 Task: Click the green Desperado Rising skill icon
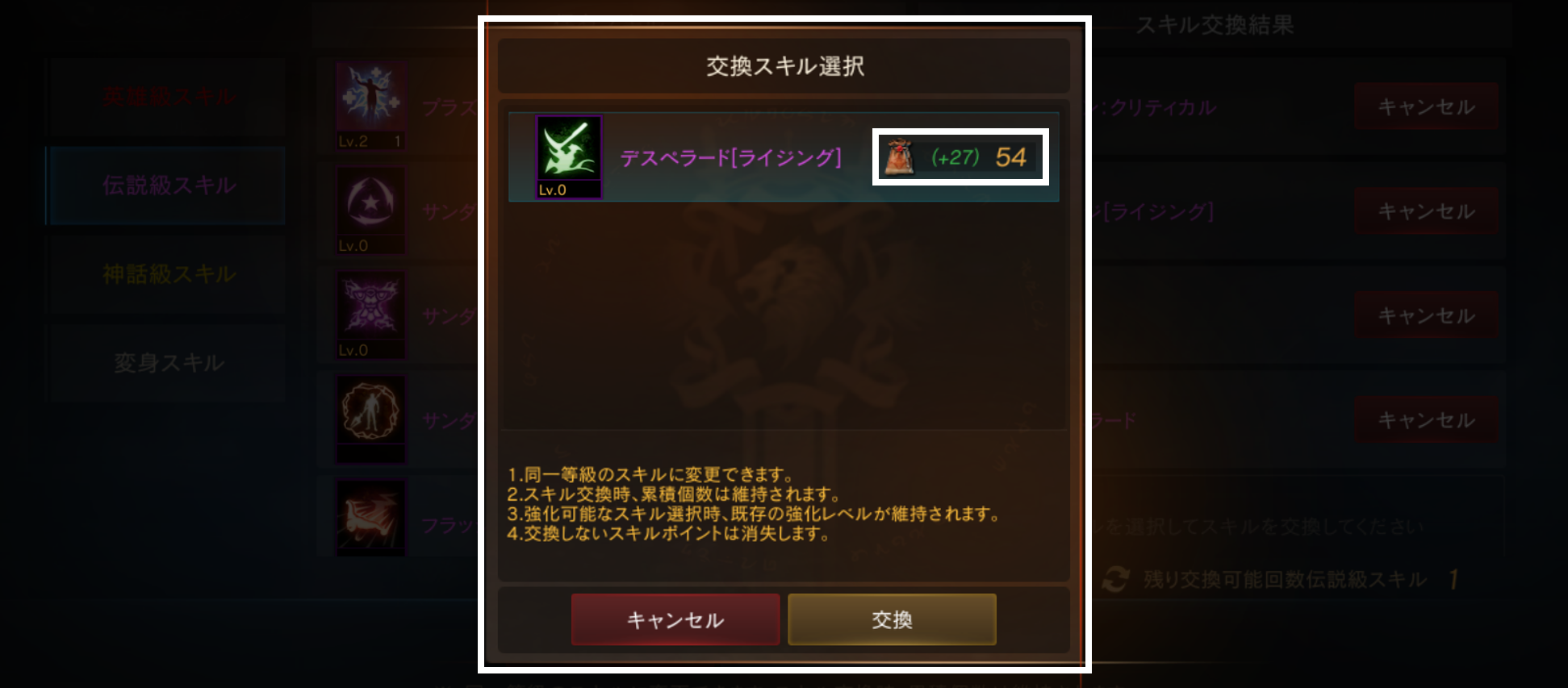point(569,157)
